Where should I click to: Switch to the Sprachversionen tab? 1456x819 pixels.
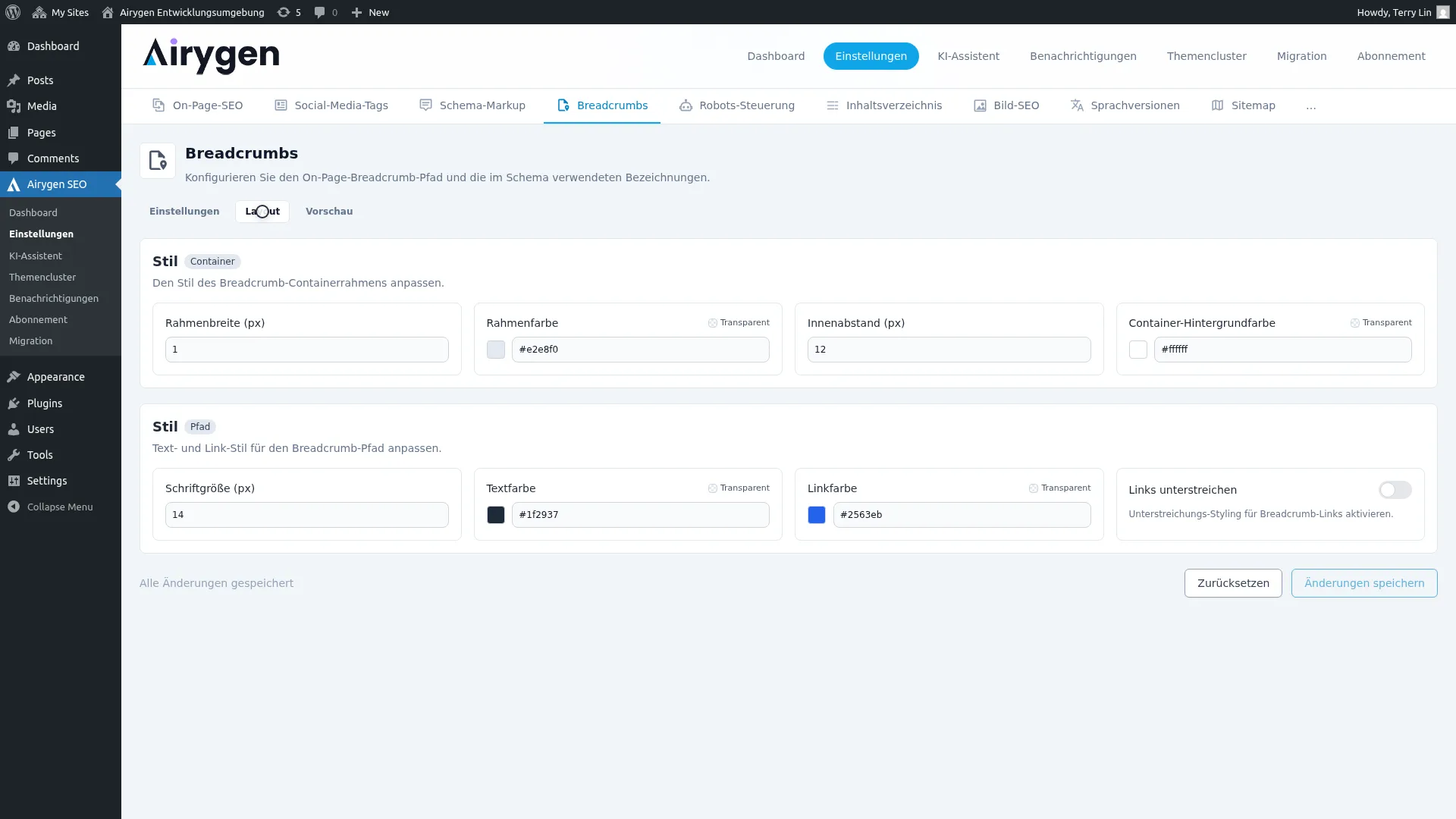[x=1125, y=105]
